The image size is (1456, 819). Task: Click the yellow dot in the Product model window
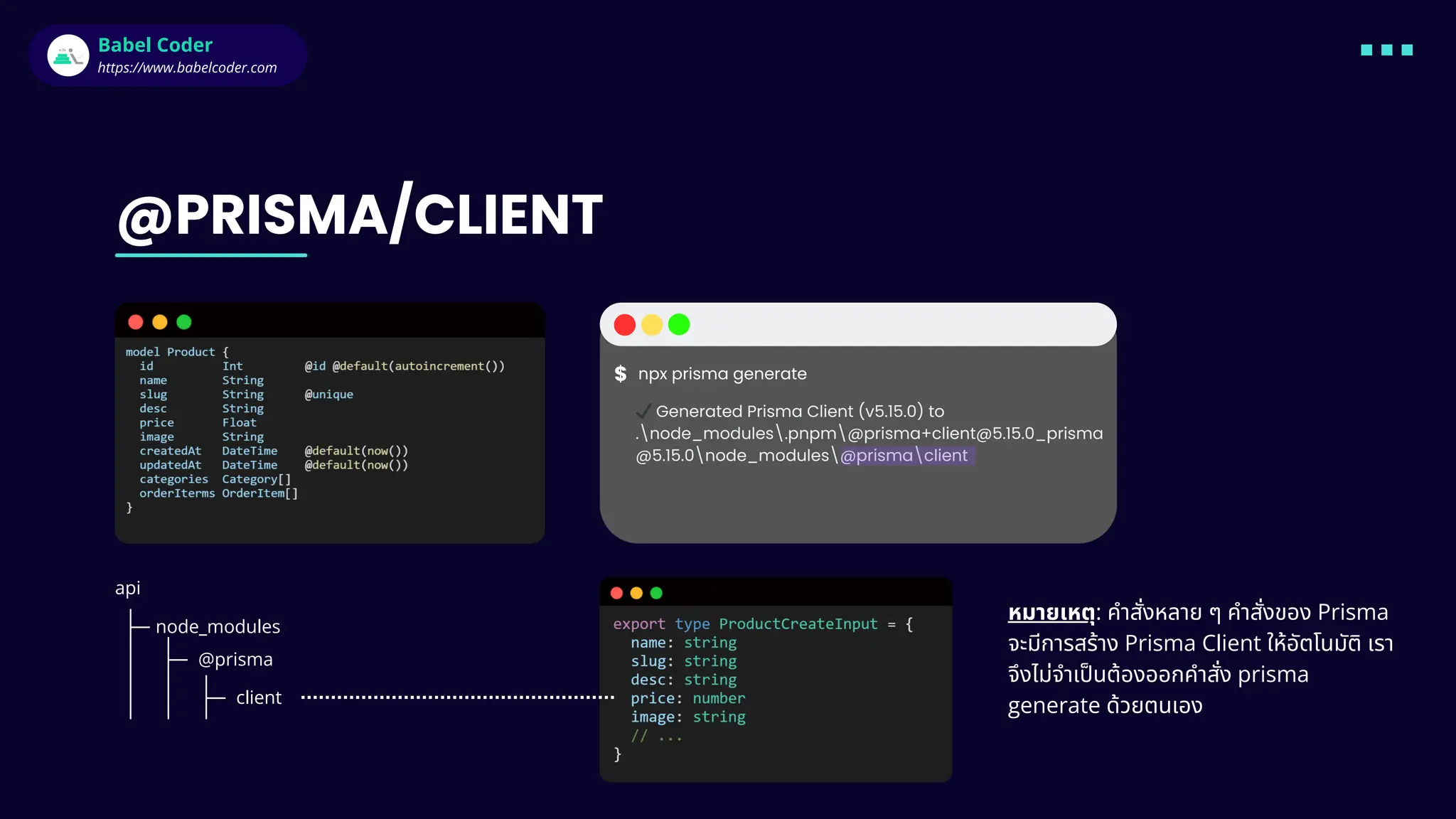[x=160, y=322]
